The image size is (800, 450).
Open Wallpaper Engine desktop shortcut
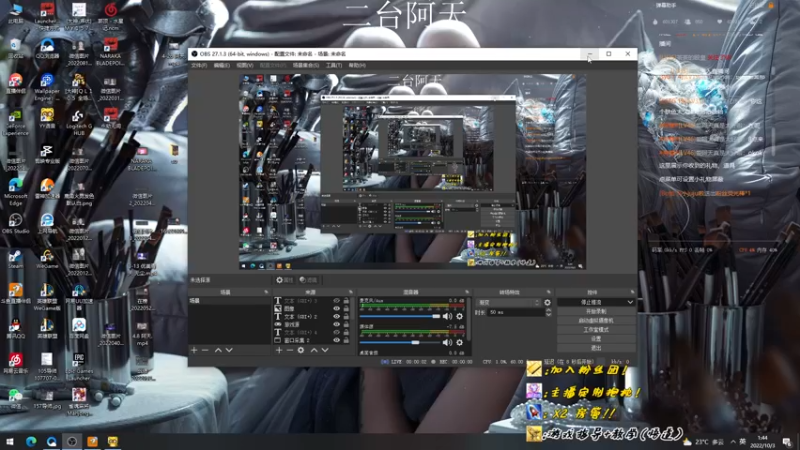(47, 88)
